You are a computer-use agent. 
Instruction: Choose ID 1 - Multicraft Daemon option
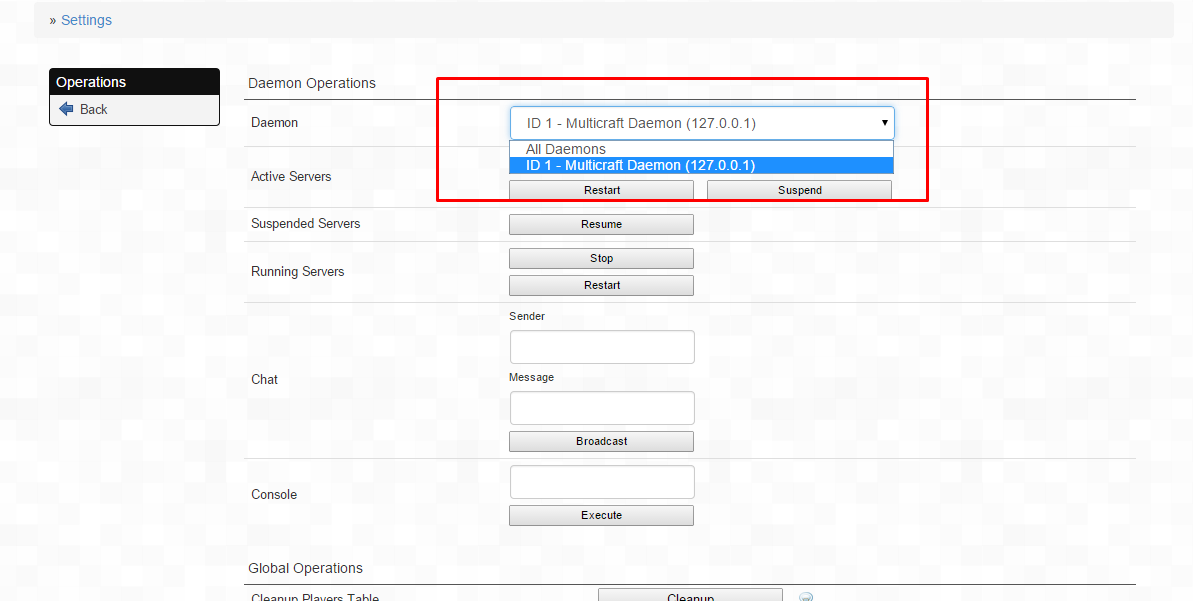pyautogui.click(x=701, y=165)
